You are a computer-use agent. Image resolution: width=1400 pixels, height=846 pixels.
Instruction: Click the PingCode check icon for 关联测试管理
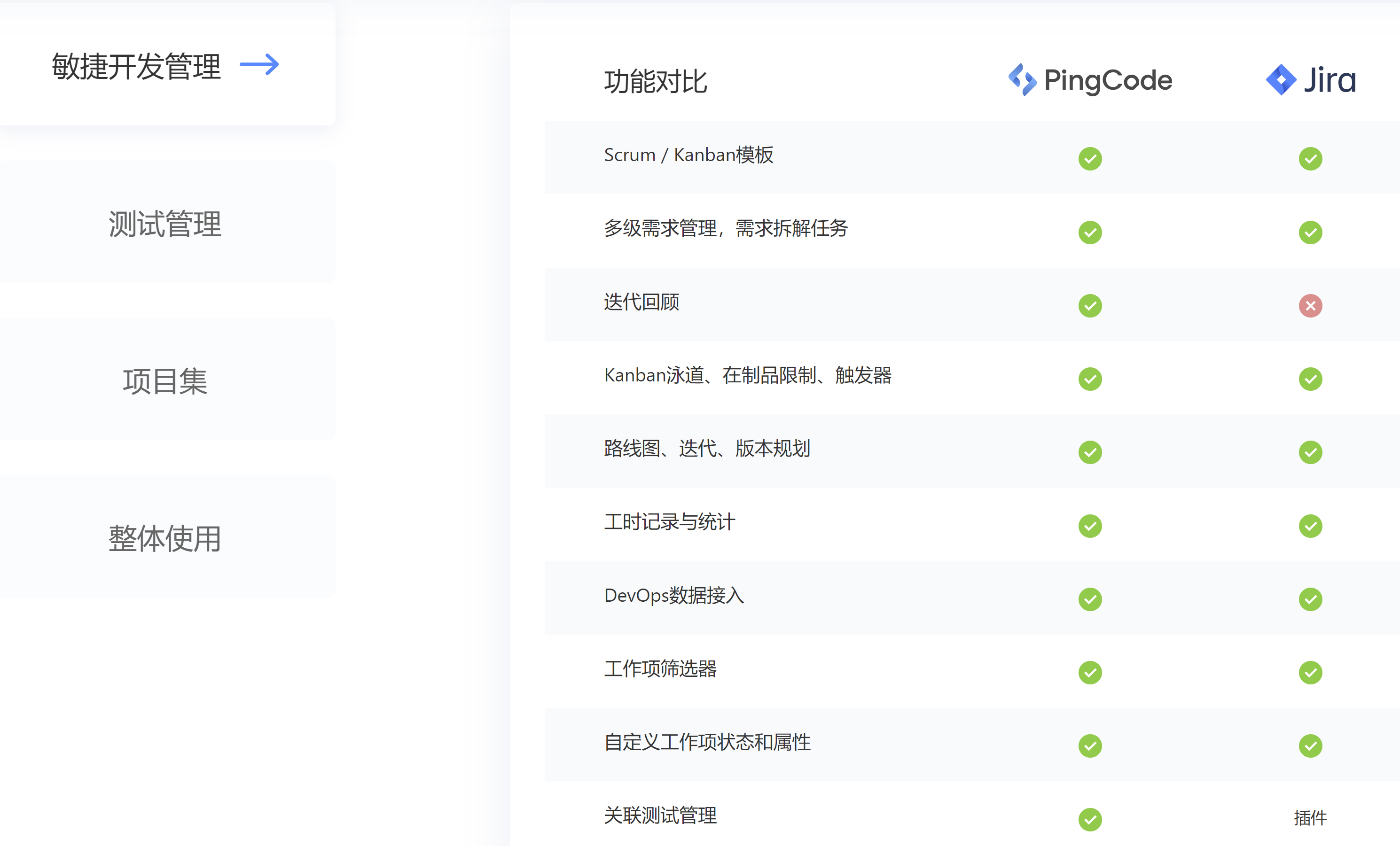click(1089, 819)
